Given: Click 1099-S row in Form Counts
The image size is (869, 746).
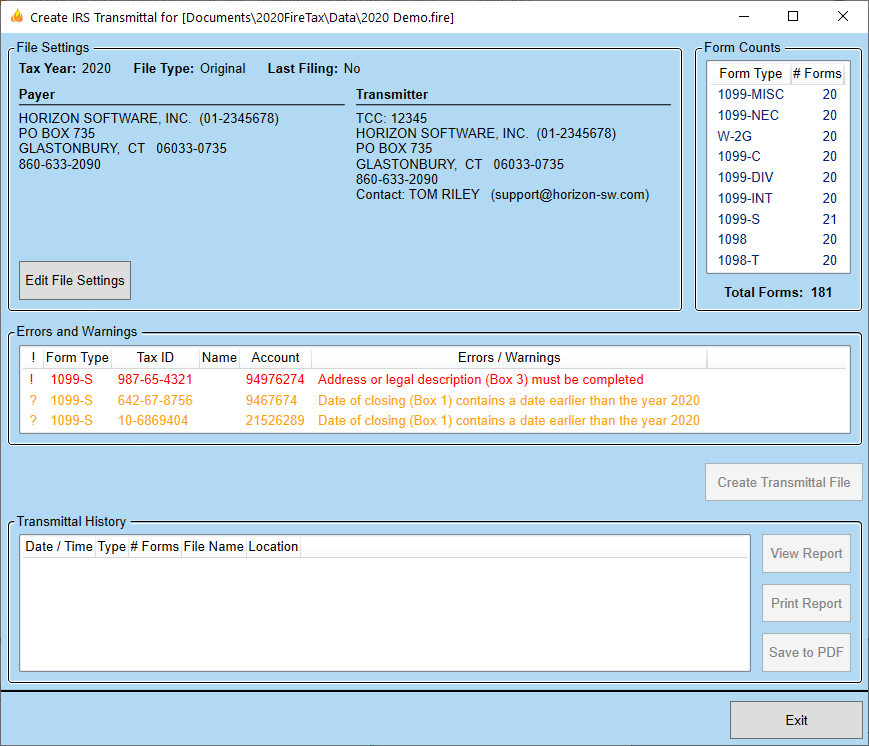Looking at the screenshot, I should click(777, 219).
